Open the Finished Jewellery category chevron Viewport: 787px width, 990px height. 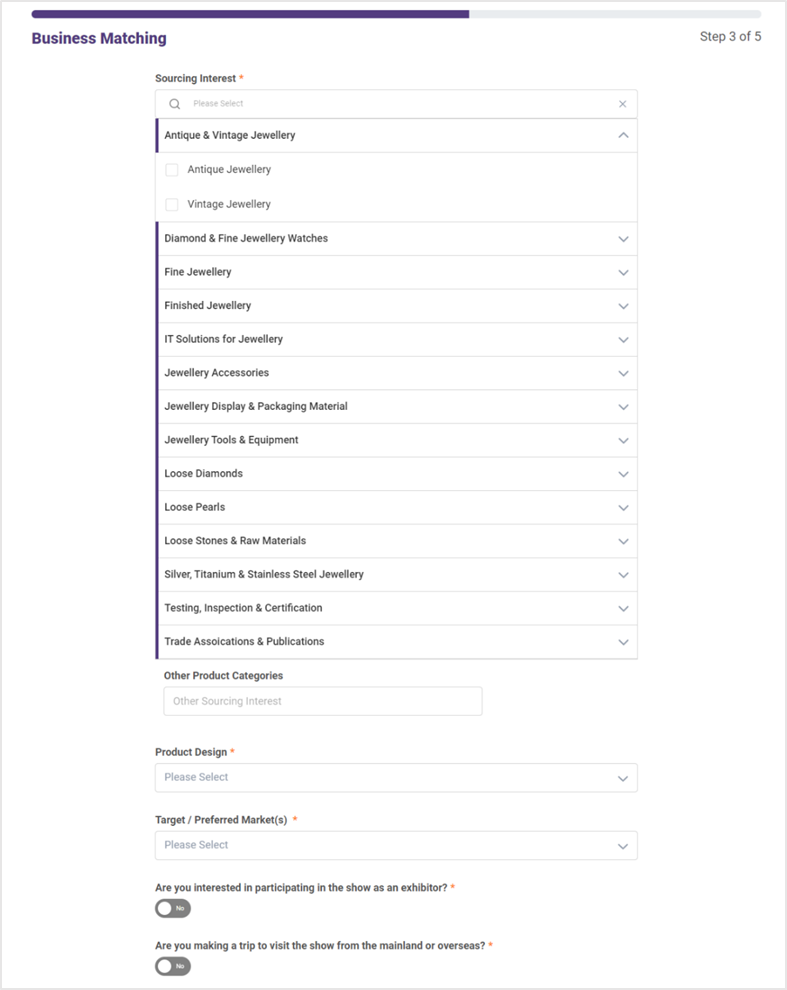pyautogui.click(x=623, y=306)
